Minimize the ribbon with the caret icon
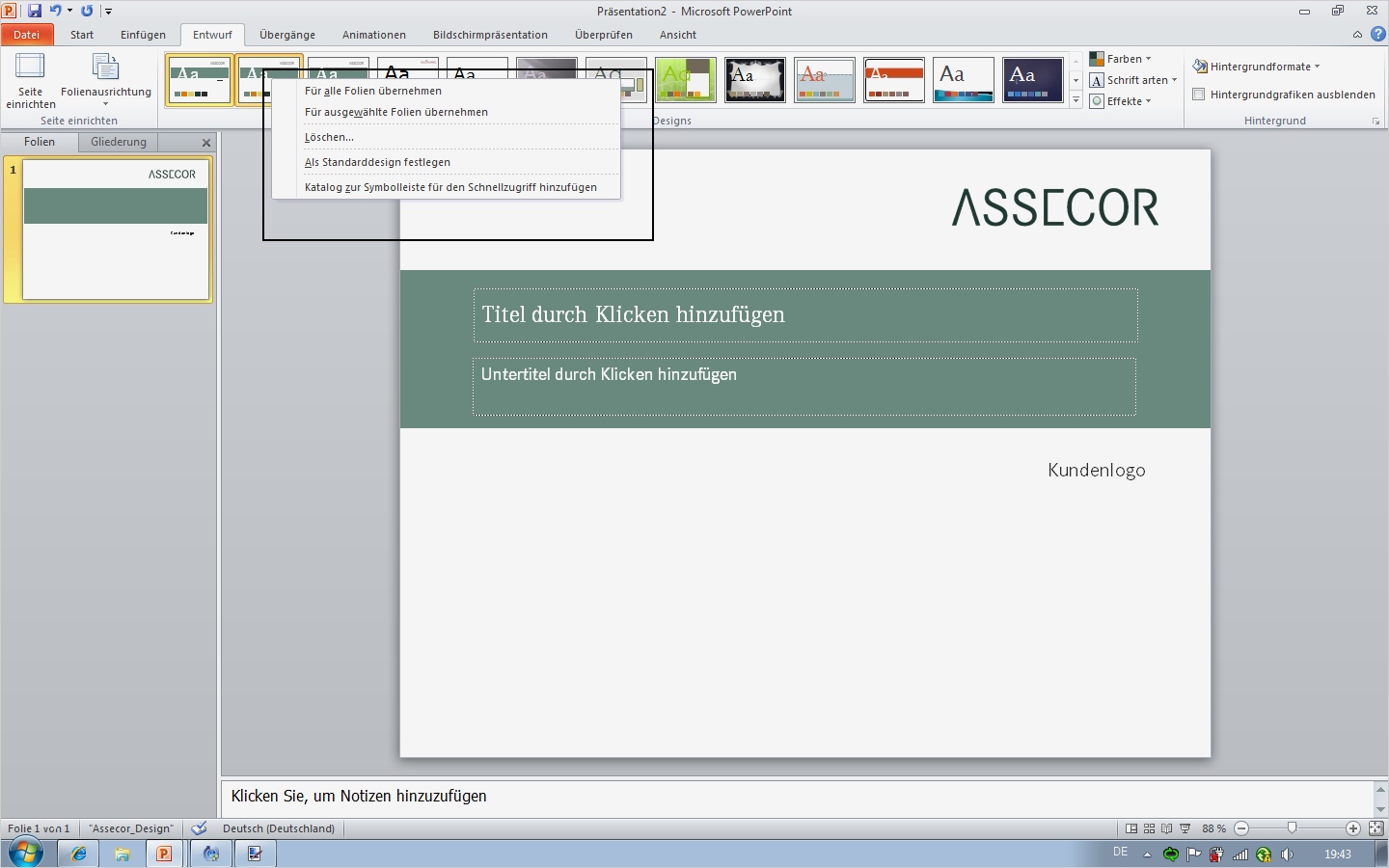This screenshot has width=1389, height=868. (1357, 35)
